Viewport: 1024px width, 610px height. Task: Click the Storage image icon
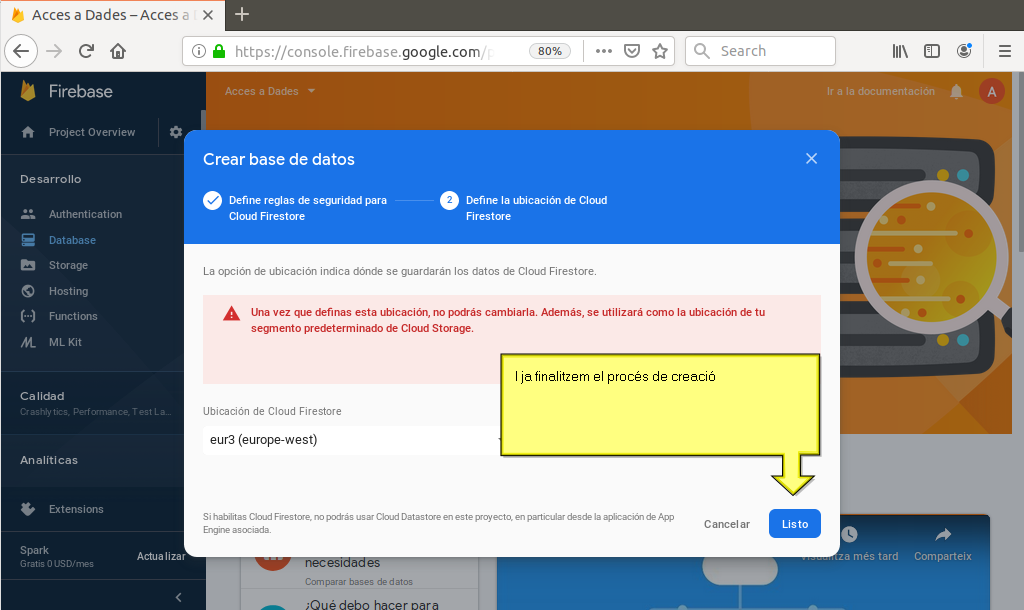(x=28, y=265)
